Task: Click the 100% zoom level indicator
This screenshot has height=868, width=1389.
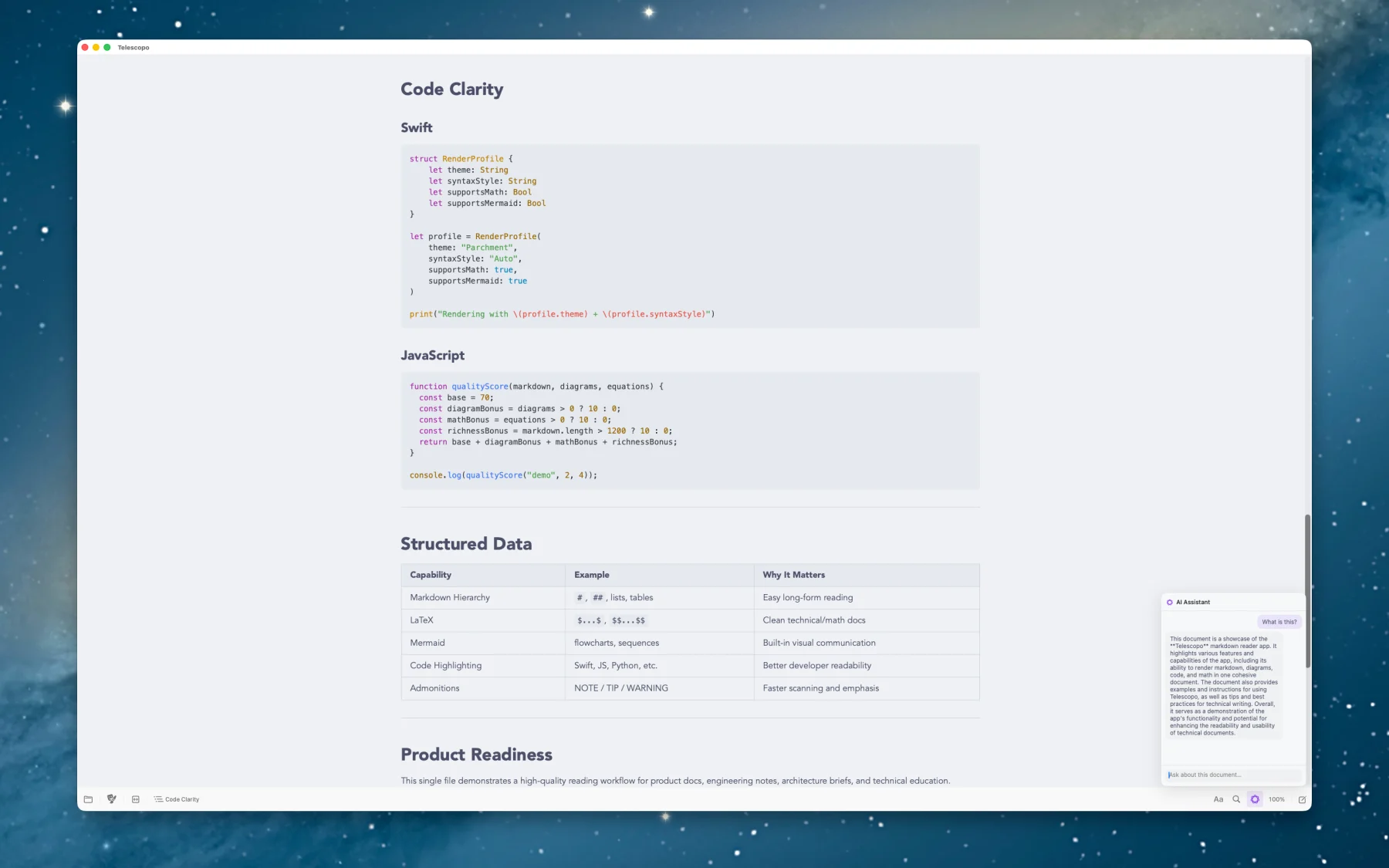Action: click(1277, 799)
